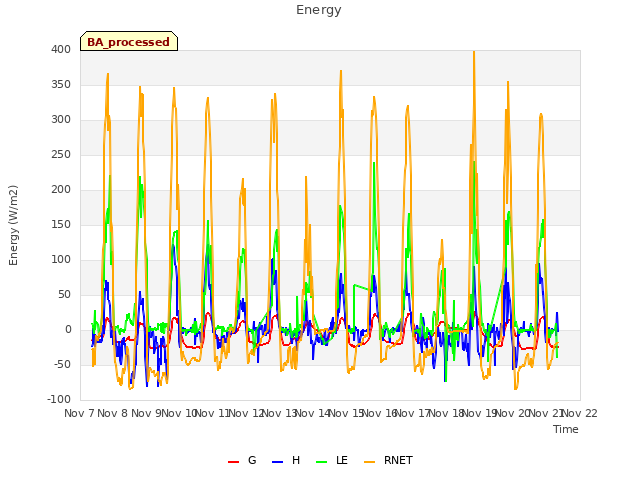Click the x-axis label 'Time'
The height and width of the screenshot is (480, 640).
566,429
